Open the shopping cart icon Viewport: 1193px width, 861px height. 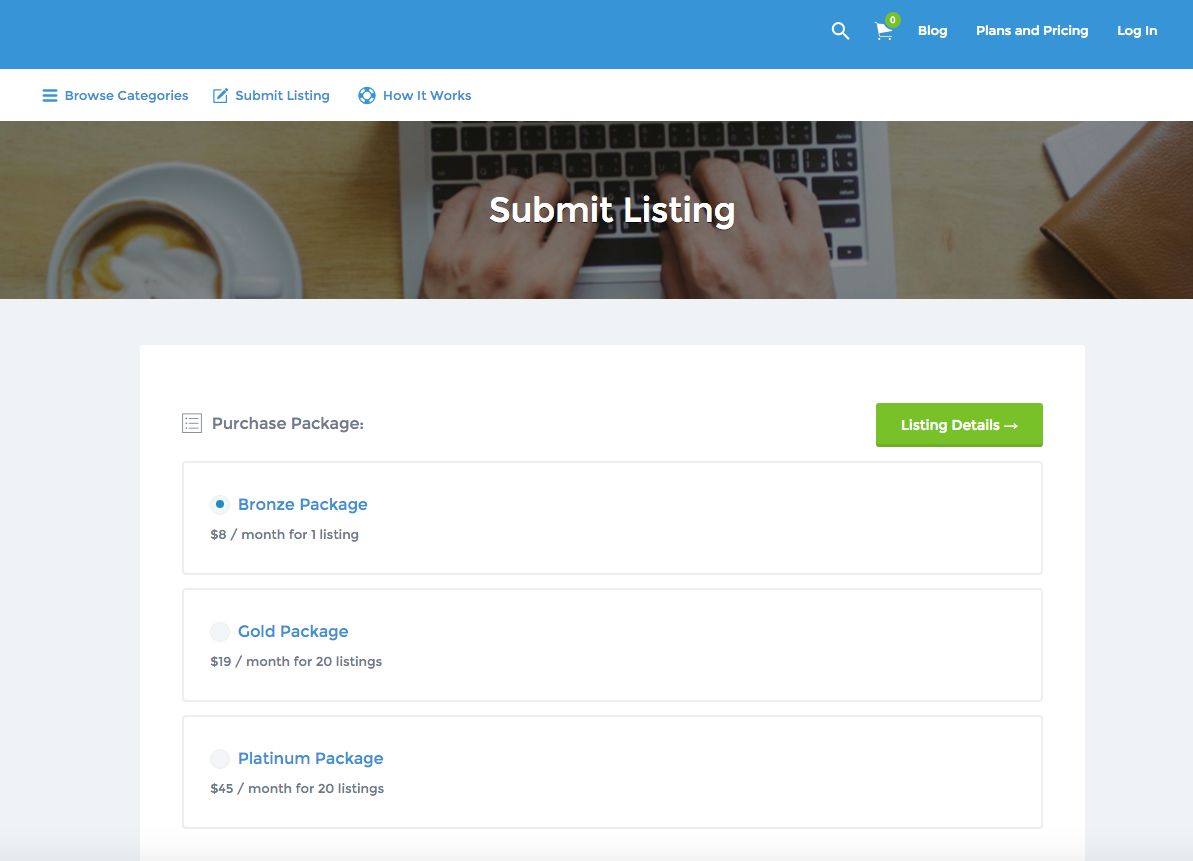(883, 32)
